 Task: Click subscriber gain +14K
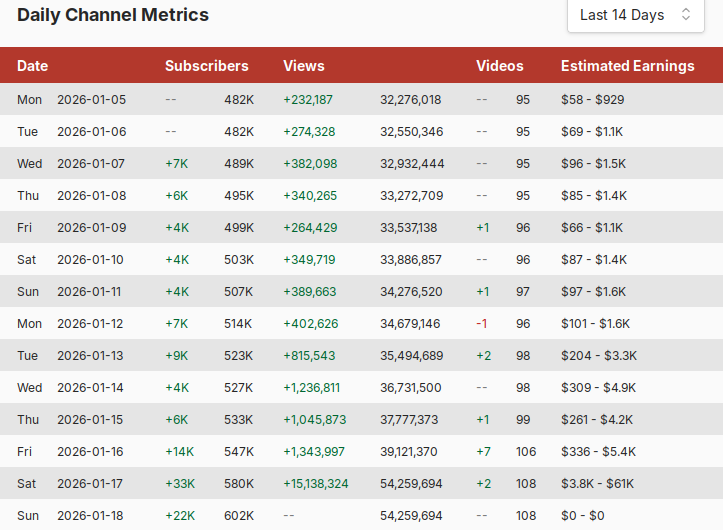tap(179, 452)
